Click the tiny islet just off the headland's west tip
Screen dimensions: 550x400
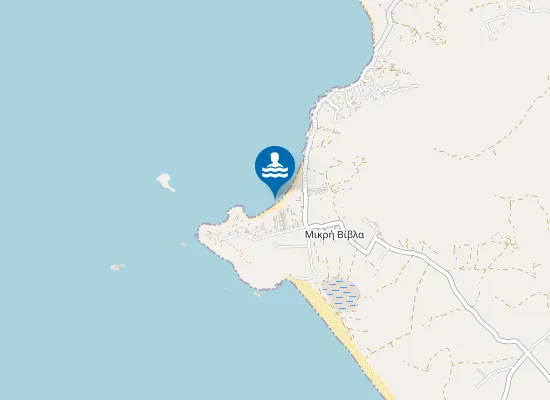184,244
